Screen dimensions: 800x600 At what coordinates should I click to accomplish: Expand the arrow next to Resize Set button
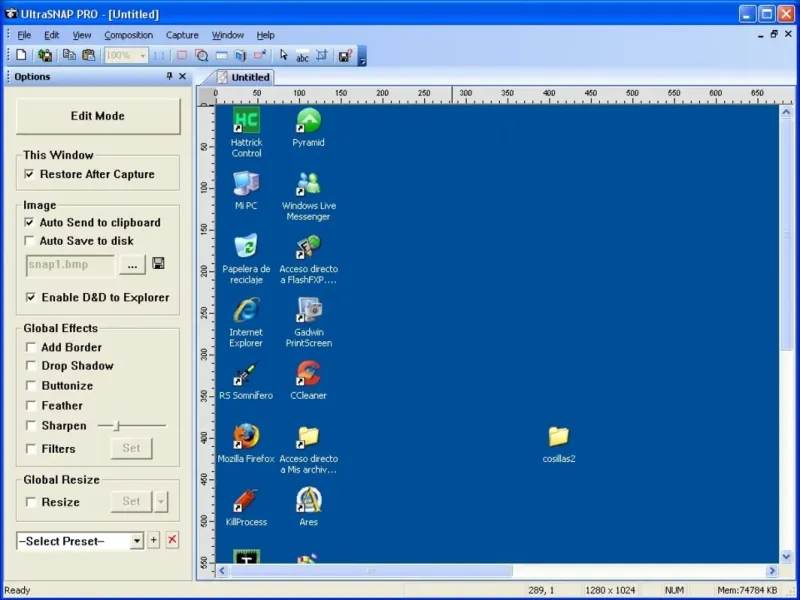(x=161, y=502)
